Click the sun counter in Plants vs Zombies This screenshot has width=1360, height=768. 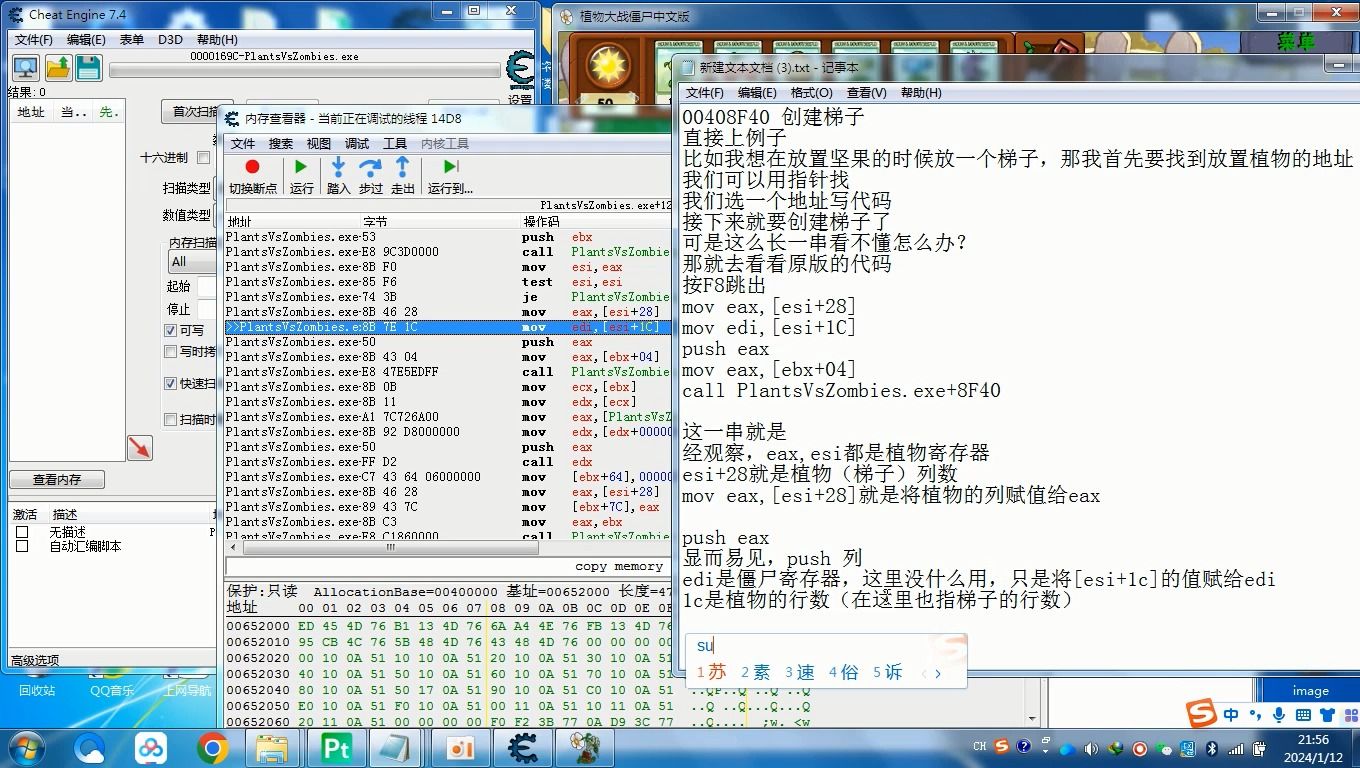pos(606,75)
